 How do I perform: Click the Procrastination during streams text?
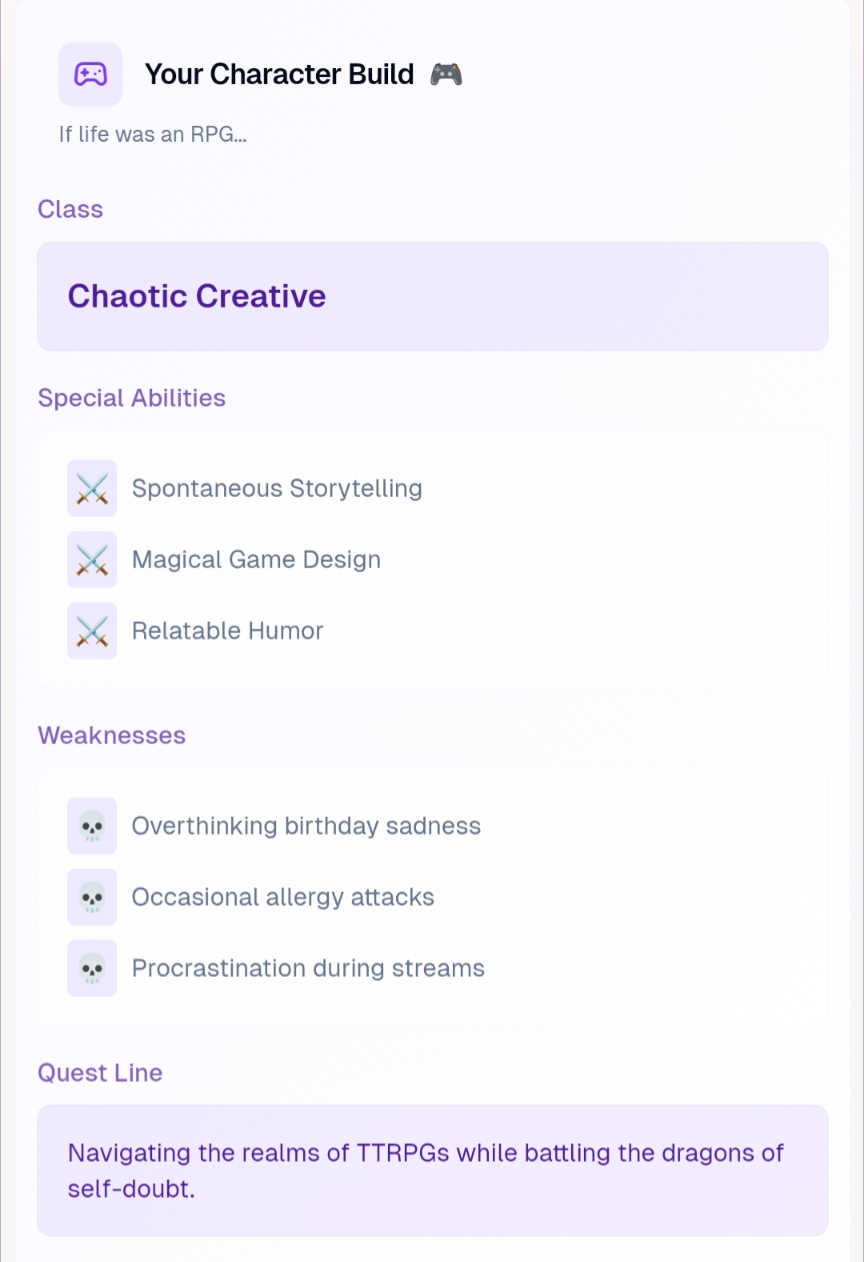[x=308, y=968]
